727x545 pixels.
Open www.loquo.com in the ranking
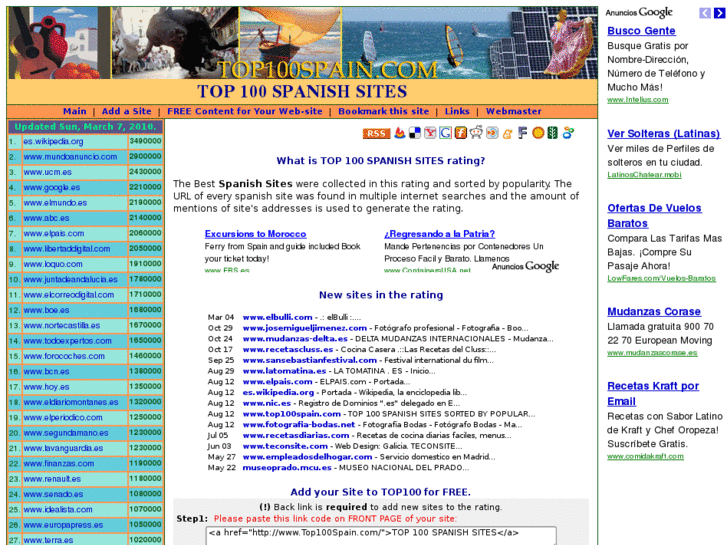(53, 264)
